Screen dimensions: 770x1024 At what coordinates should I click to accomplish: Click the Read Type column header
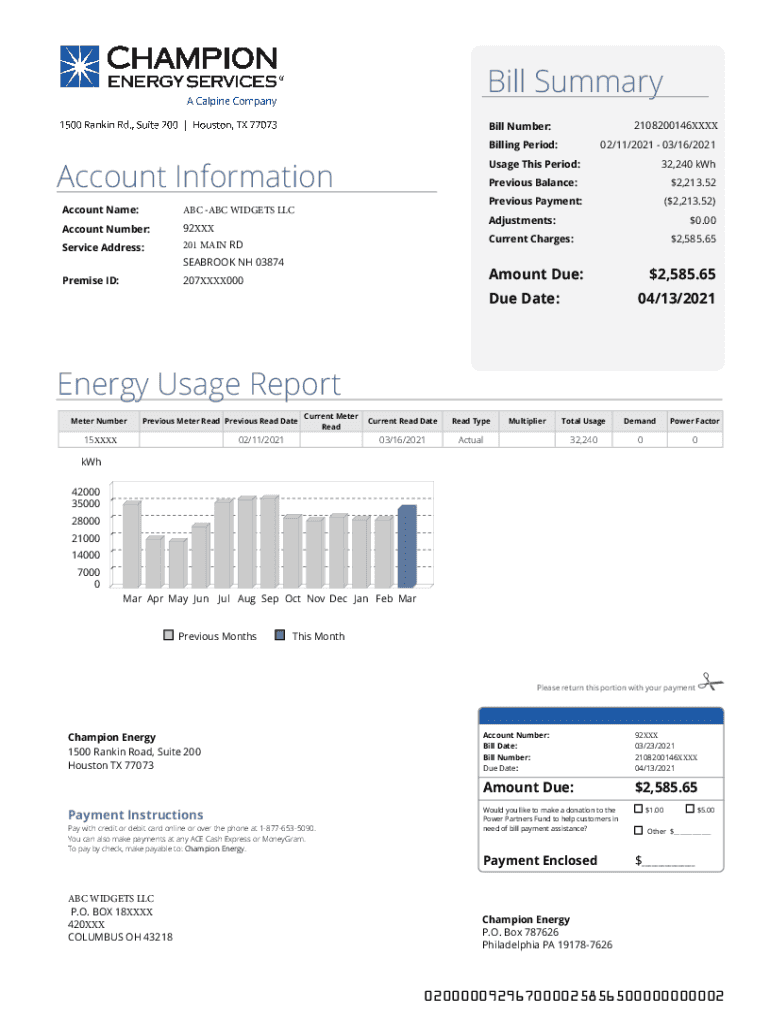pyautogui.click(x=471, y=421)
